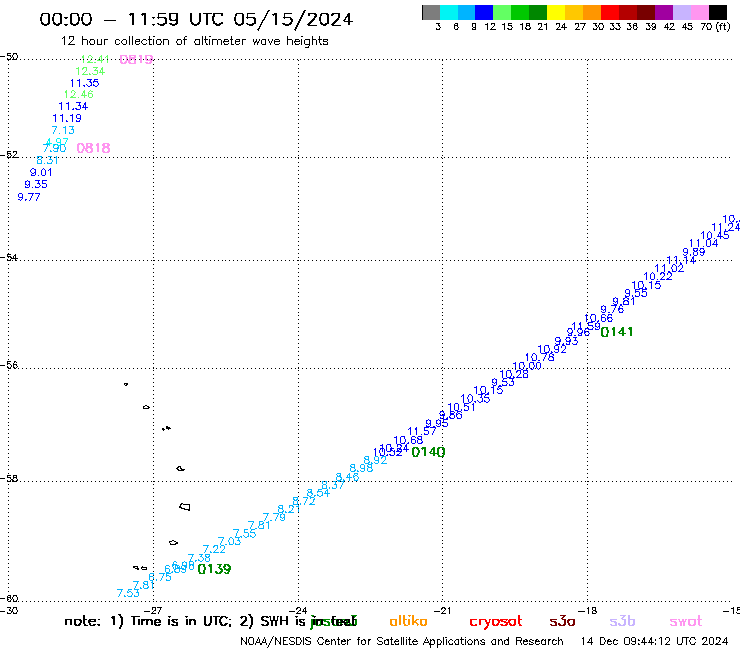Click the pink 45-70 ft legend swatch

700,12
